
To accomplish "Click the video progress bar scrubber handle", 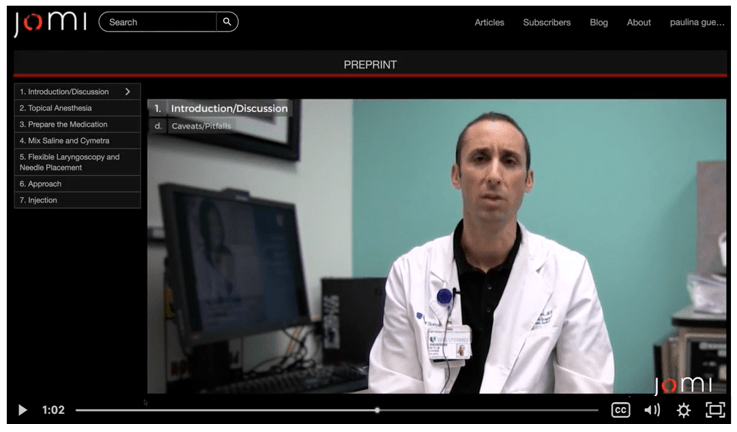I will [377, 410].
